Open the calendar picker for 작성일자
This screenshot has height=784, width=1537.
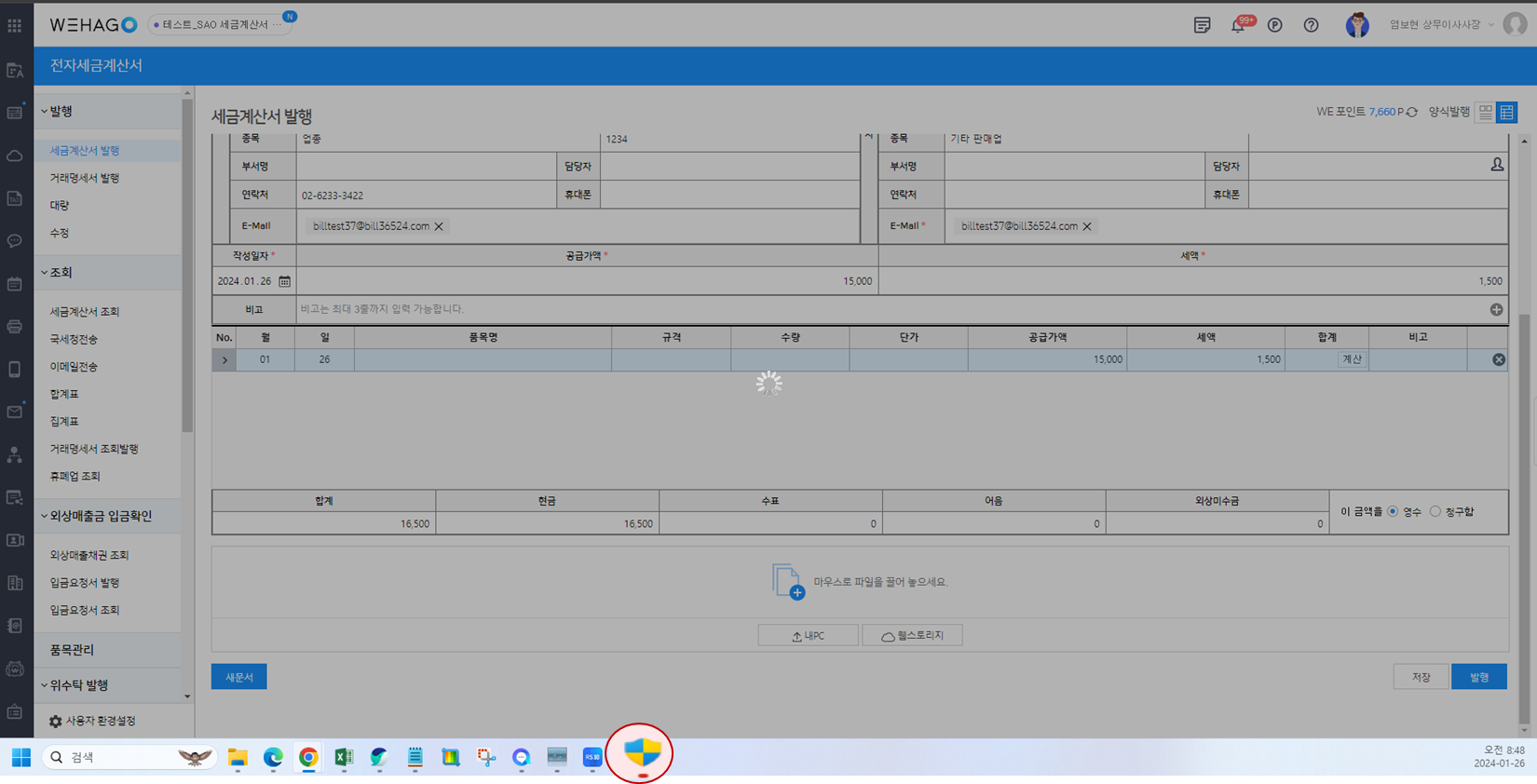coord(285,281)
